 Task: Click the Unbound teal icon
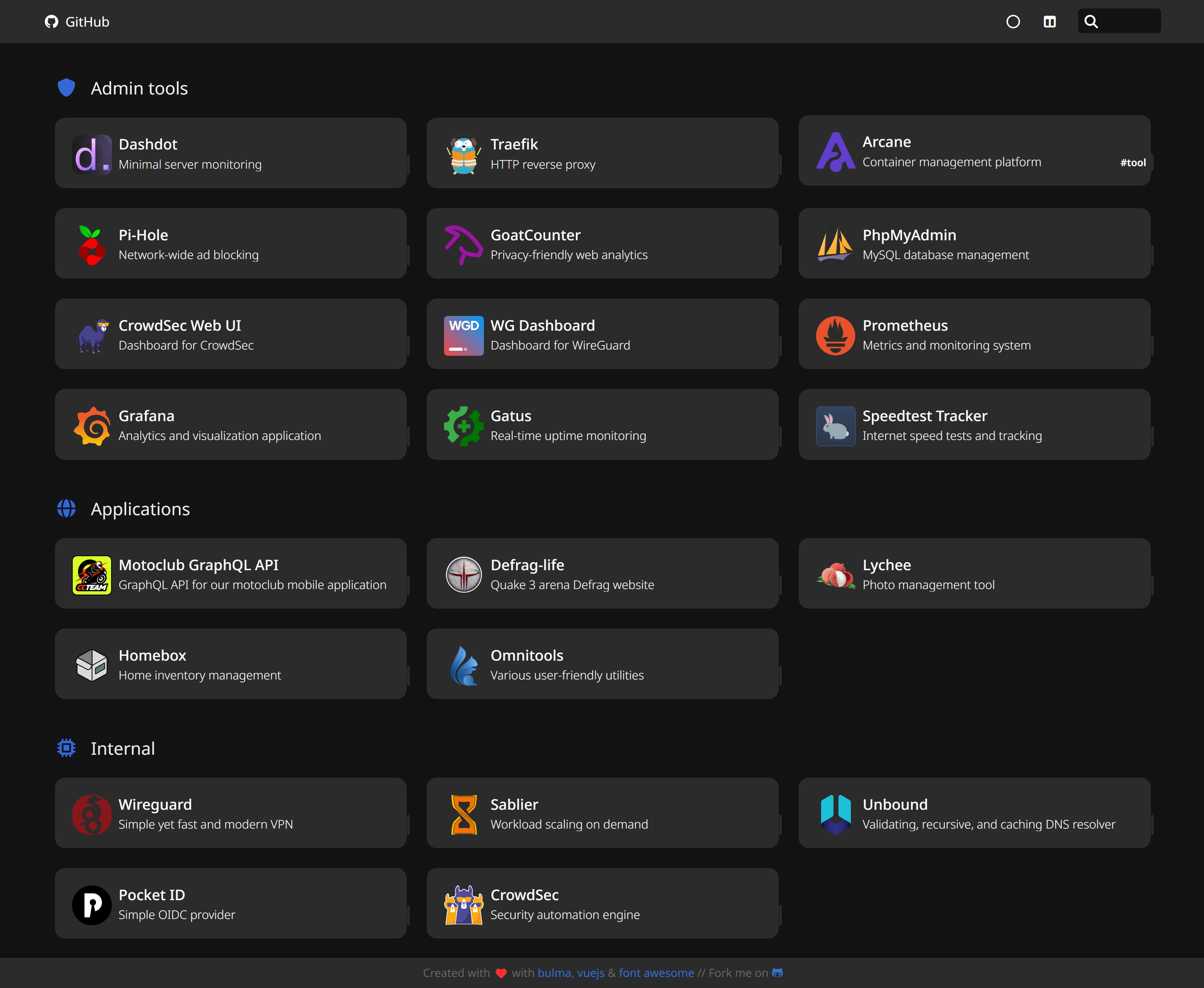[x=835, y=815]
